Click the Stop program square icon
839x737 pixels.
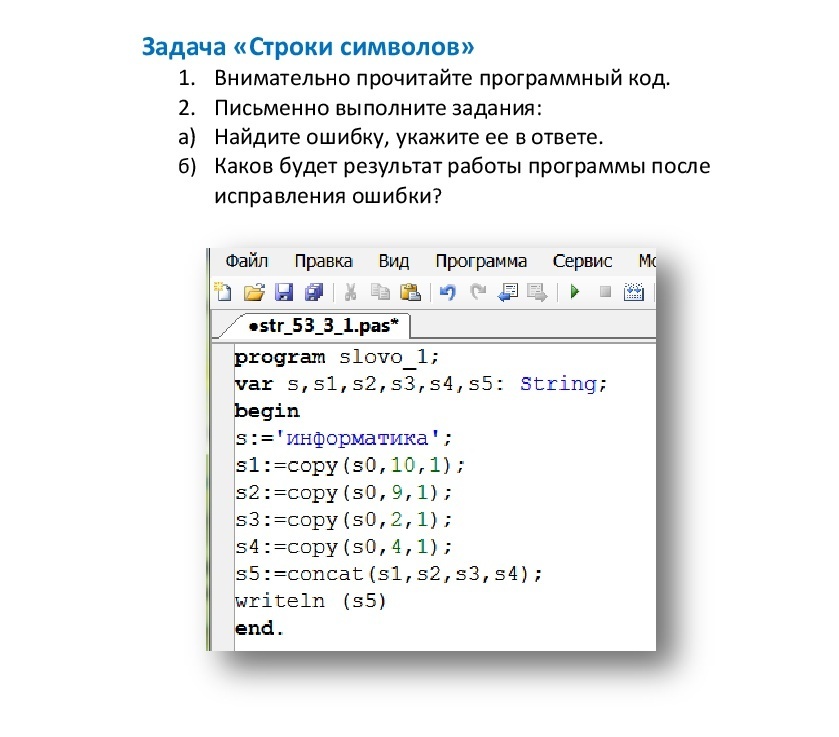(x=605, y=292)
